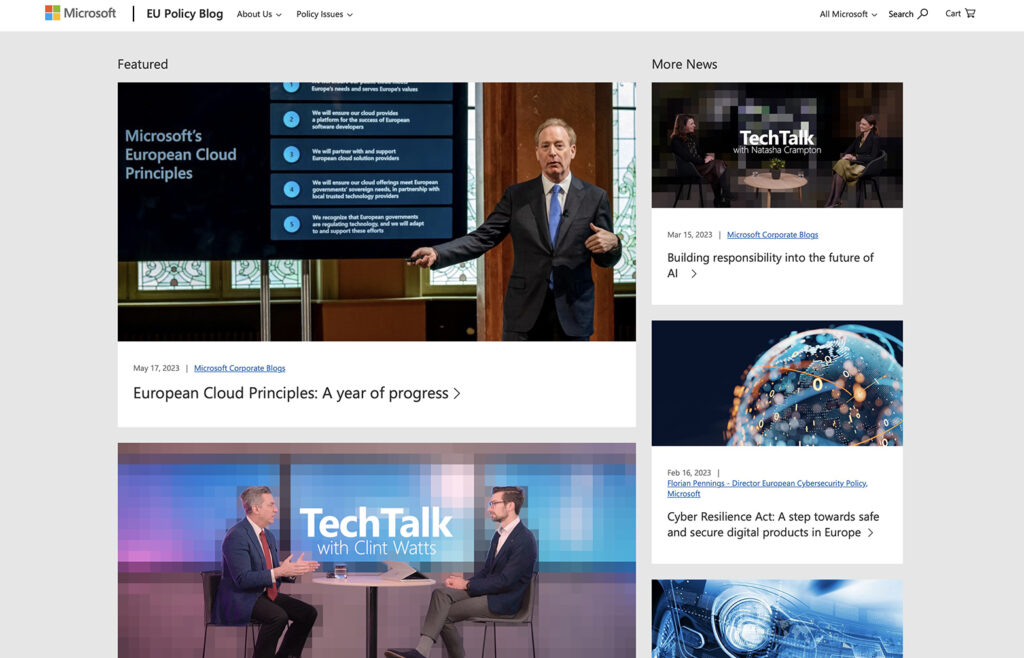Image resolution: width=1024 pixels, height=658 pixels.
Task: Open the All Microsoft dropdown
Action: pyautogui.click(x=848, y=14)
